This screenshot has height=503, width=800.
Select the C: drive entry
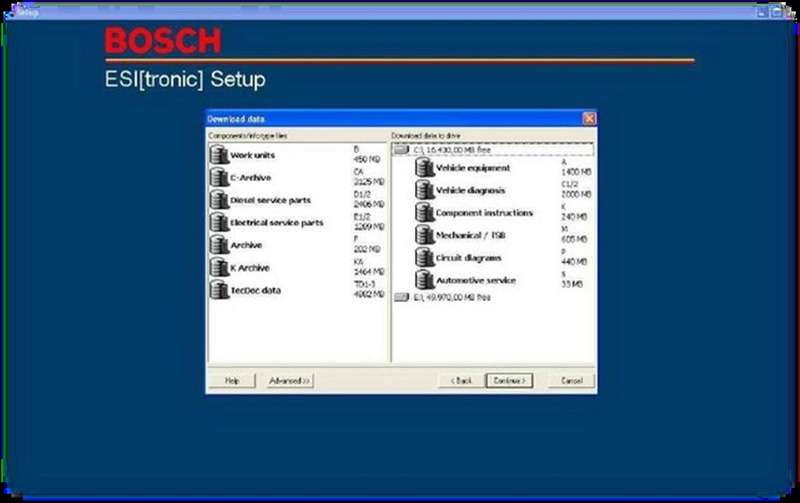click(x=450, y=149)
